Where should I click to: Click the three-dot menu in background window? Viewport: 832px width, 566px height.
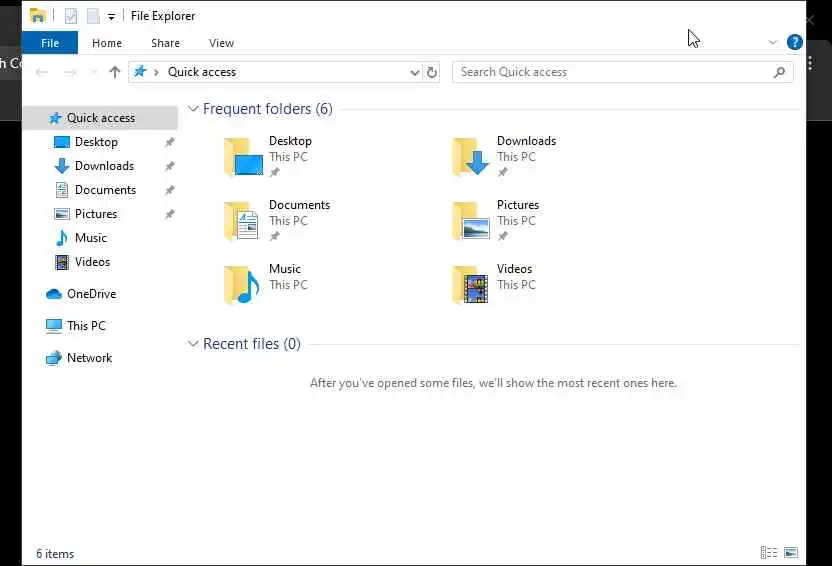coord(810,63)
